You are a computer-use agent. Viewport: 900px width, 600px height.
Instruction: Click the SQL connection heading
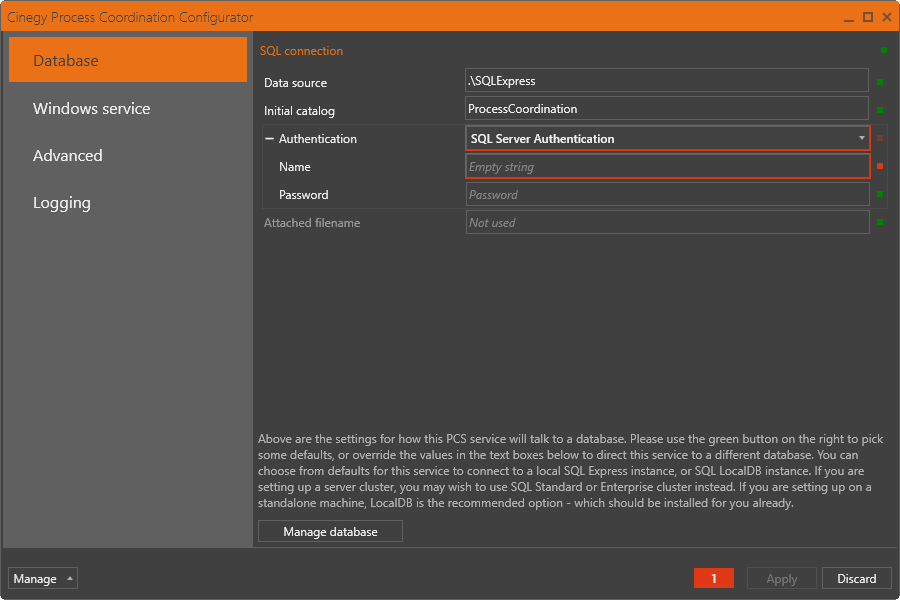[x=301, y=51]
